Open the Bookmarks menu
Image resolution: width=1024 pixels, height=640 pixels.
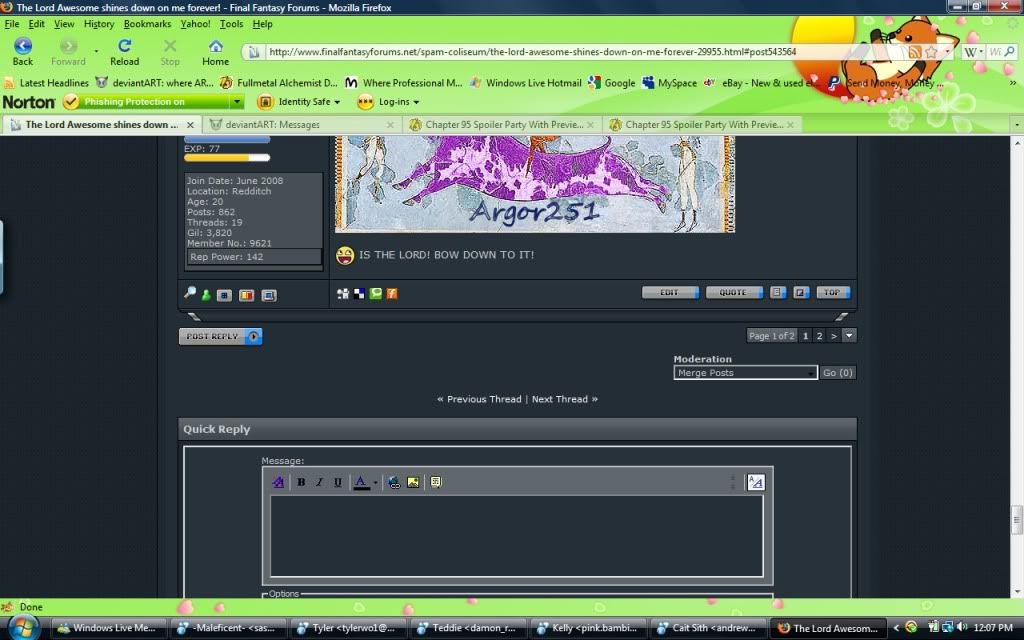(146, 23)
